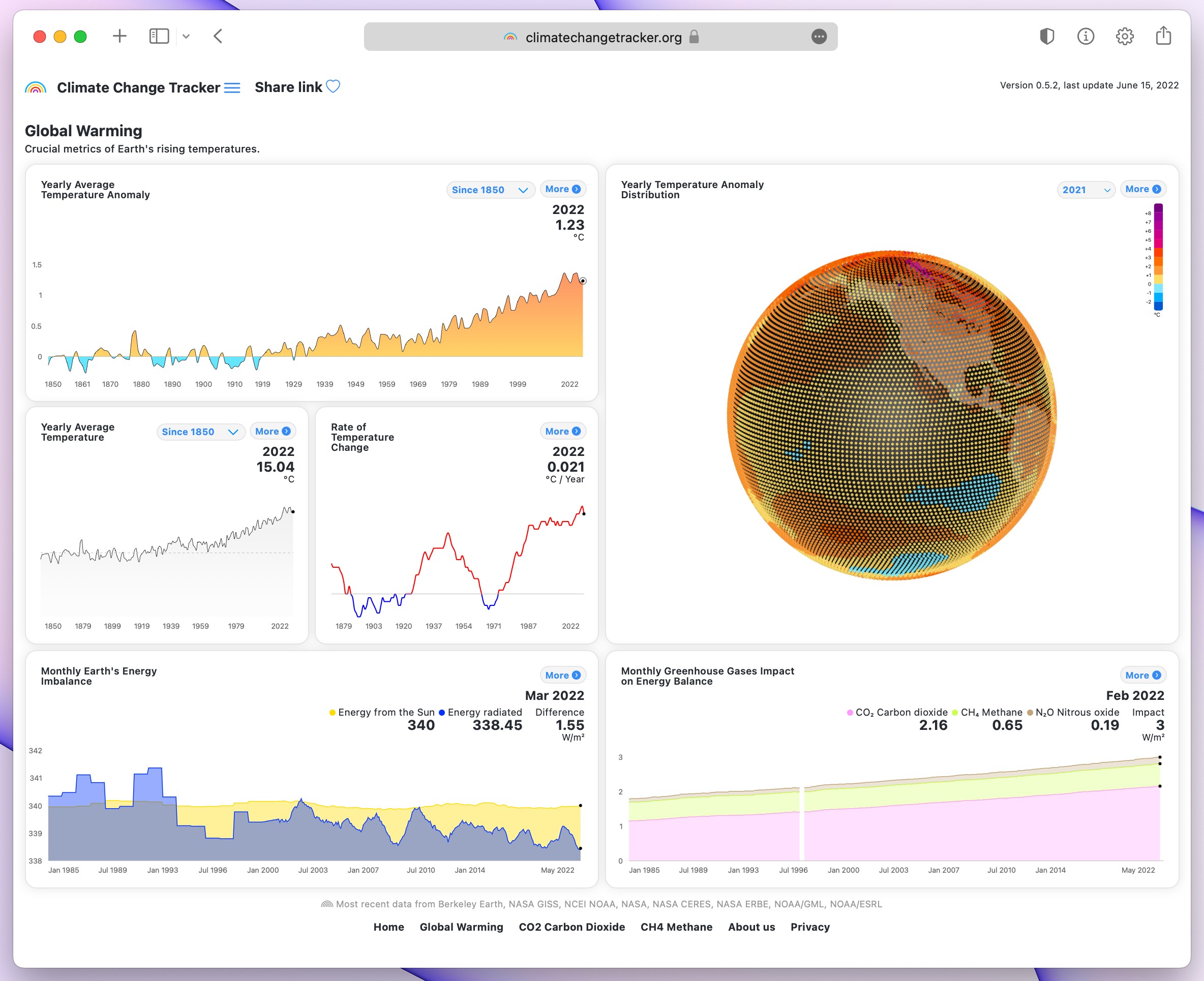Click the climatechangetracker.org address field
Screen dimensions: 1204x981
[x=603, y=37]
